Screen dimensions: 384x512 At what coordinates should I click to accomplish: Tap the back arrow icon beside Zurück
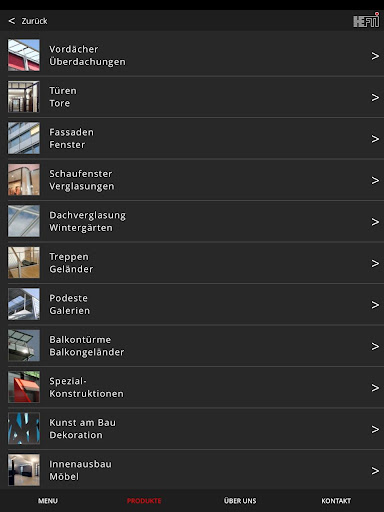click(12, 21)
